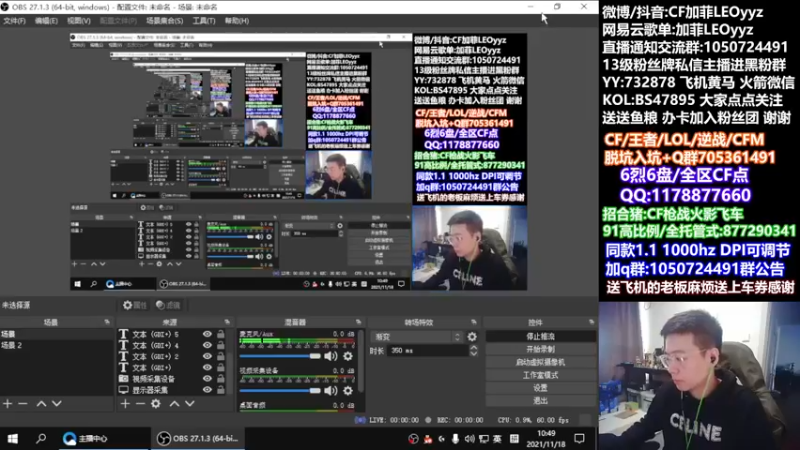Open the 编辑(E) menu
This screenshot has height=450, width=800.
(x=46, y=21)
